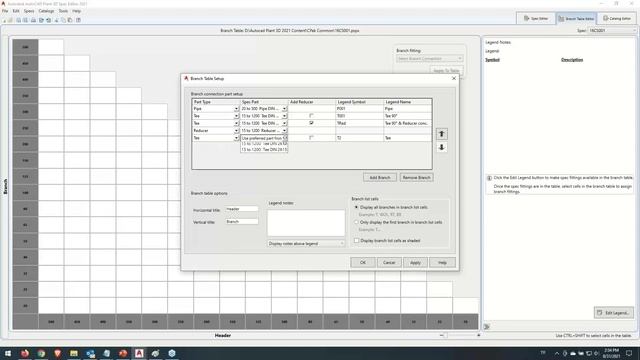Image resolution: width=640 pixels, height=360 pixels.
Task: Enable Display branch list cells as shaded
Action: (x=356, y=240)
